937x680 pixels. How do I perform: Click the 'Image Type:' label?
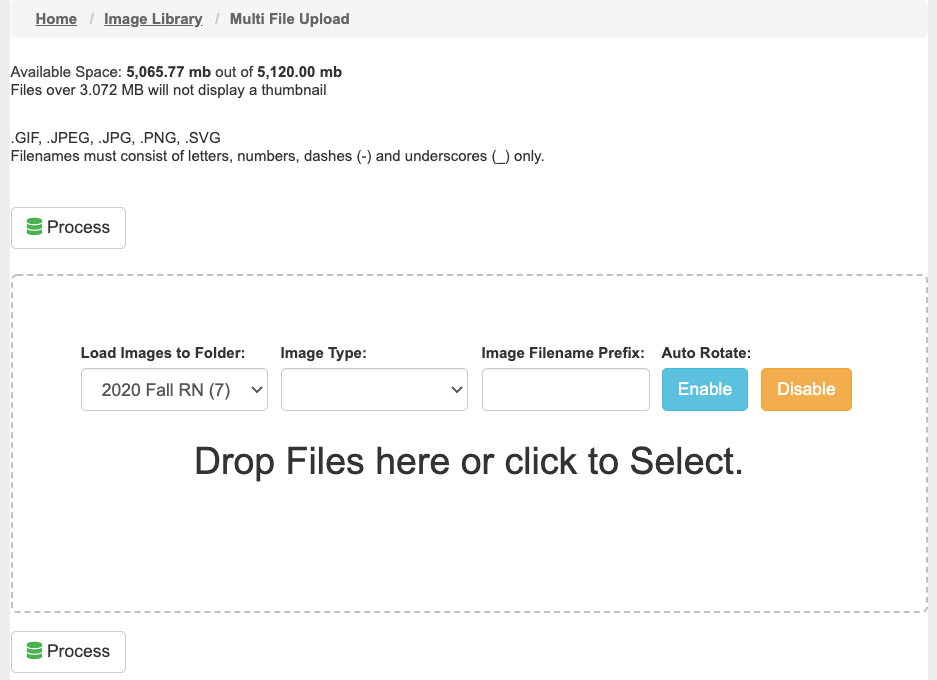(x=323, y=353)
